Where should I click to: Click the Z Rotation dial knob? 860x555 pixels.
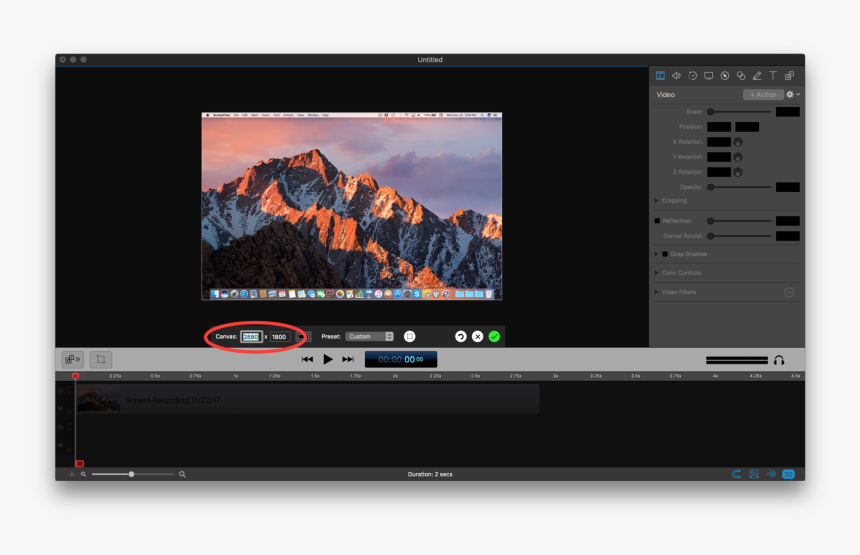click(738, 172)
